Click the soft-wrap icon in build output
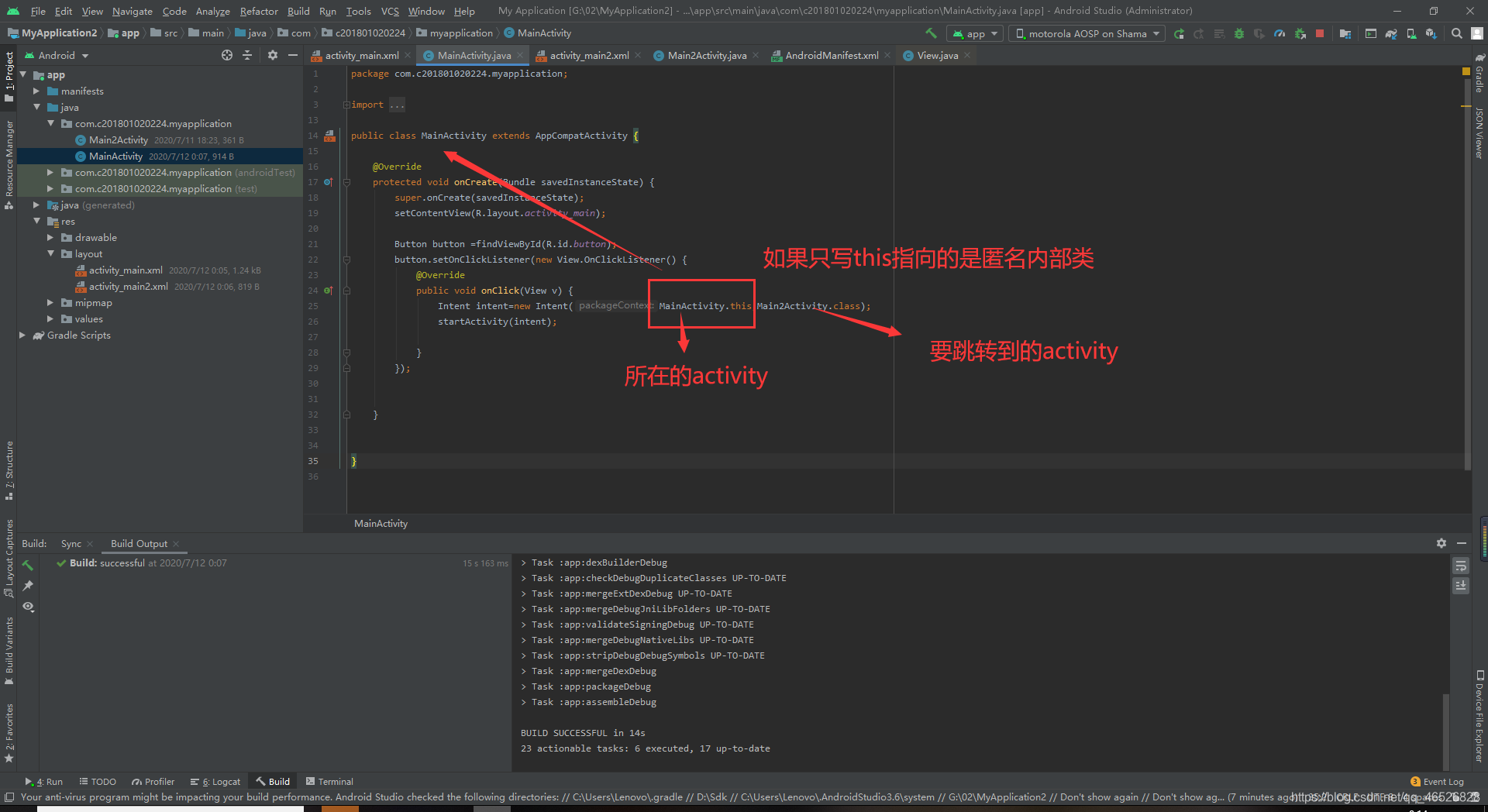This screenshot has width=1488, height=812. (x=1461, y=566)
